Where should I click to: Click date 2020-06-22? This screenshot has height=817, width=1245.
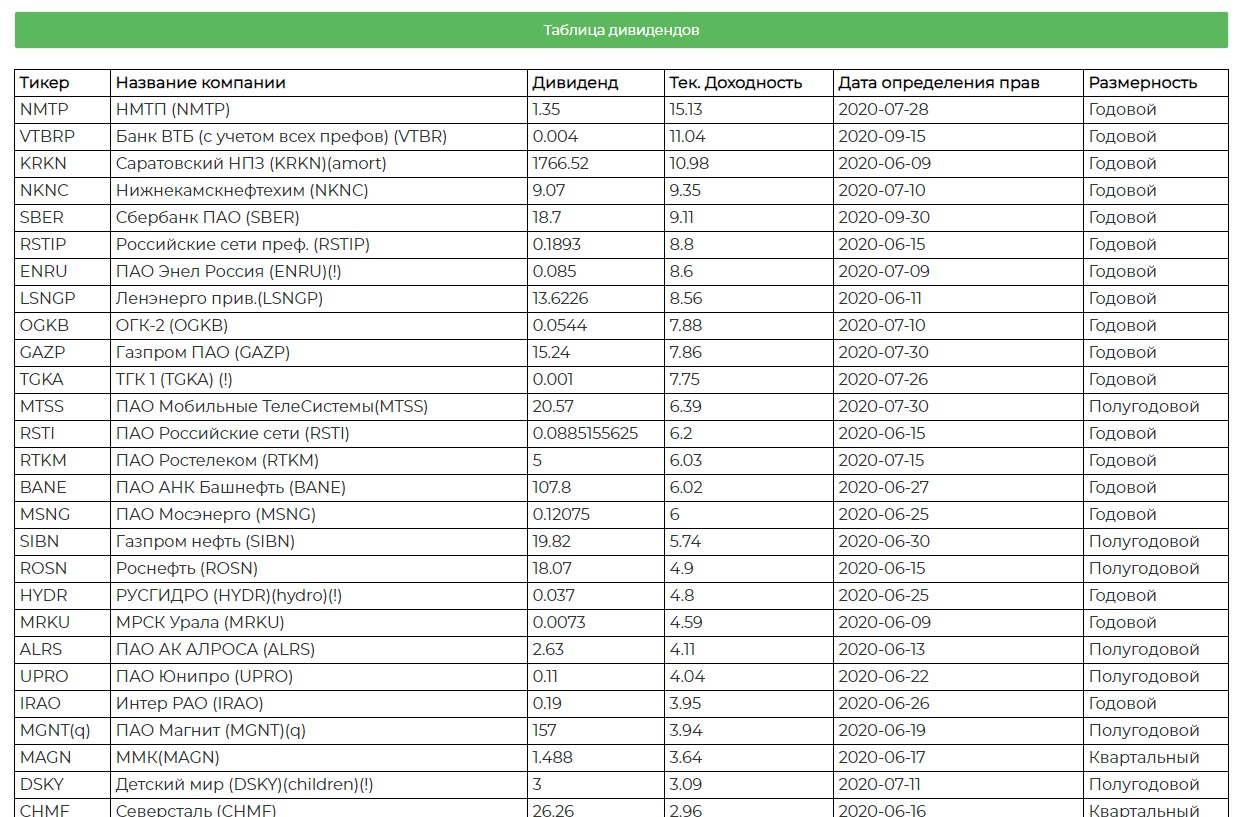(883, 677)
